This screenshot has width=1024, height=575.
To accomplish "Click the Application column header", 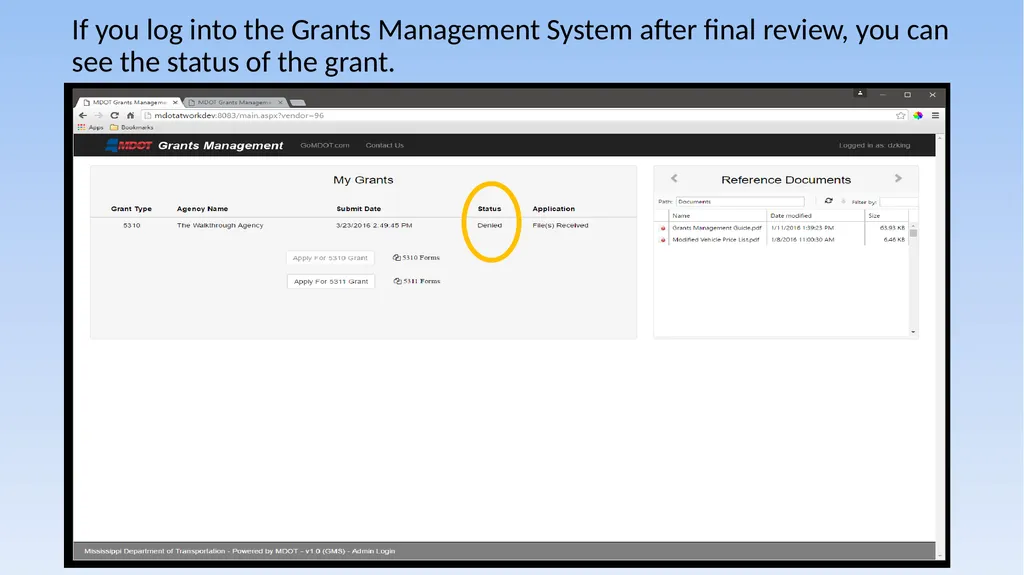I will tap(554, 209).
